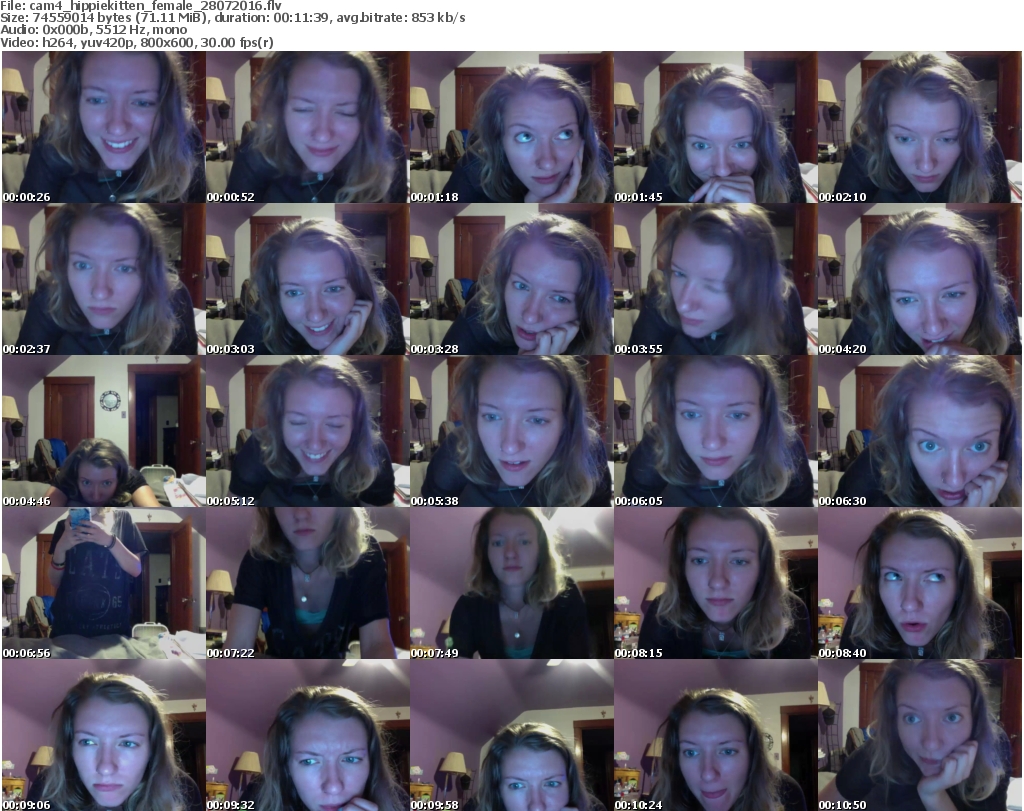
Task: Pick the frame stamped 00:08:15
Action: [716, 583]
